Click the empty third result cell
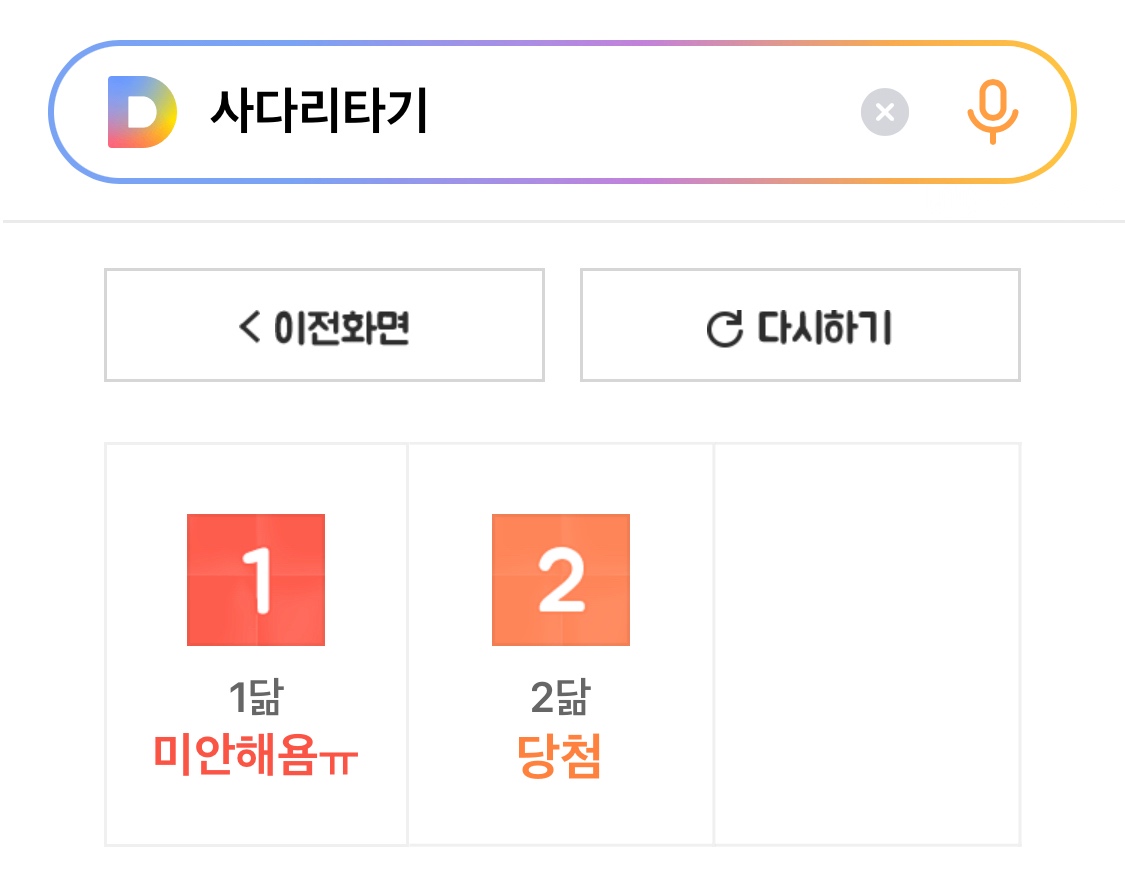The height and width of the screenshot is (896, 1125). tap(867, 644)
